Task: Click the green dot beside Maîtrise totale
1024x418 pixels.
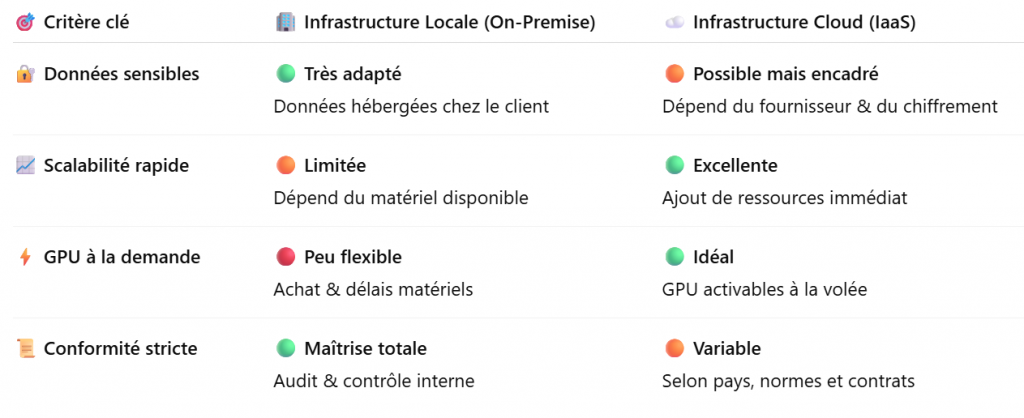Action: pyautogui.click(x=286, y=349)
